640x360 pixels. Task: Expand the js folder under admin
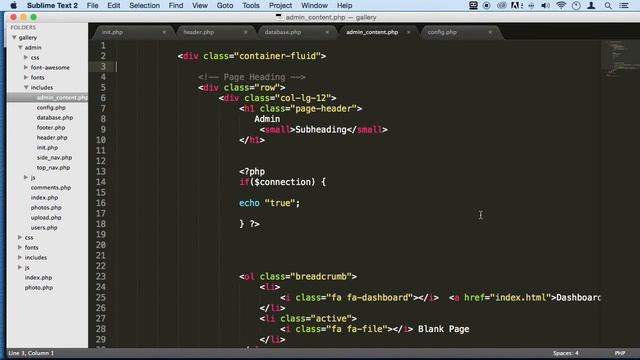(x=26, y=178)
